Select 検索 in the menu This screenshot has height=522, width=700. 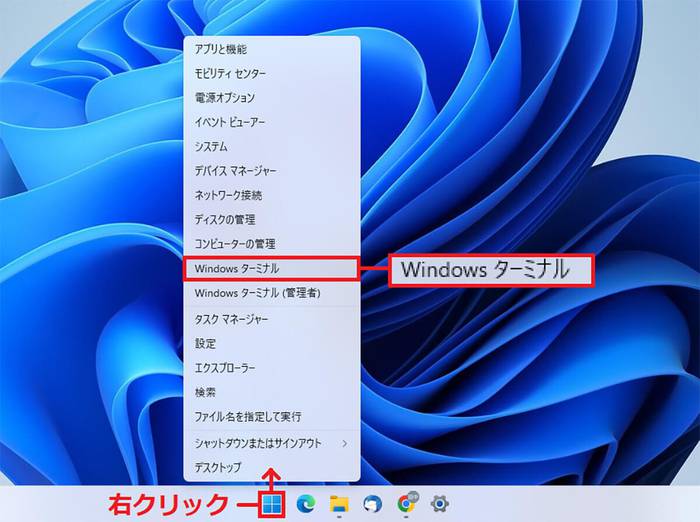point(272,393)
